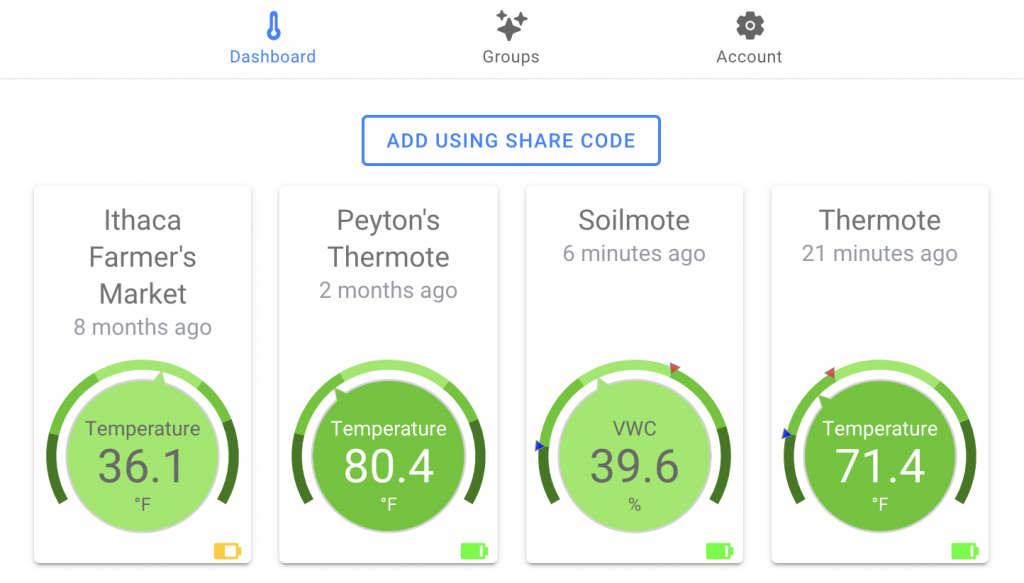This screenshot has width=1024, height=583.
Task: Click battery icon on Peyton's Thermote card
Action: (474, 551)
